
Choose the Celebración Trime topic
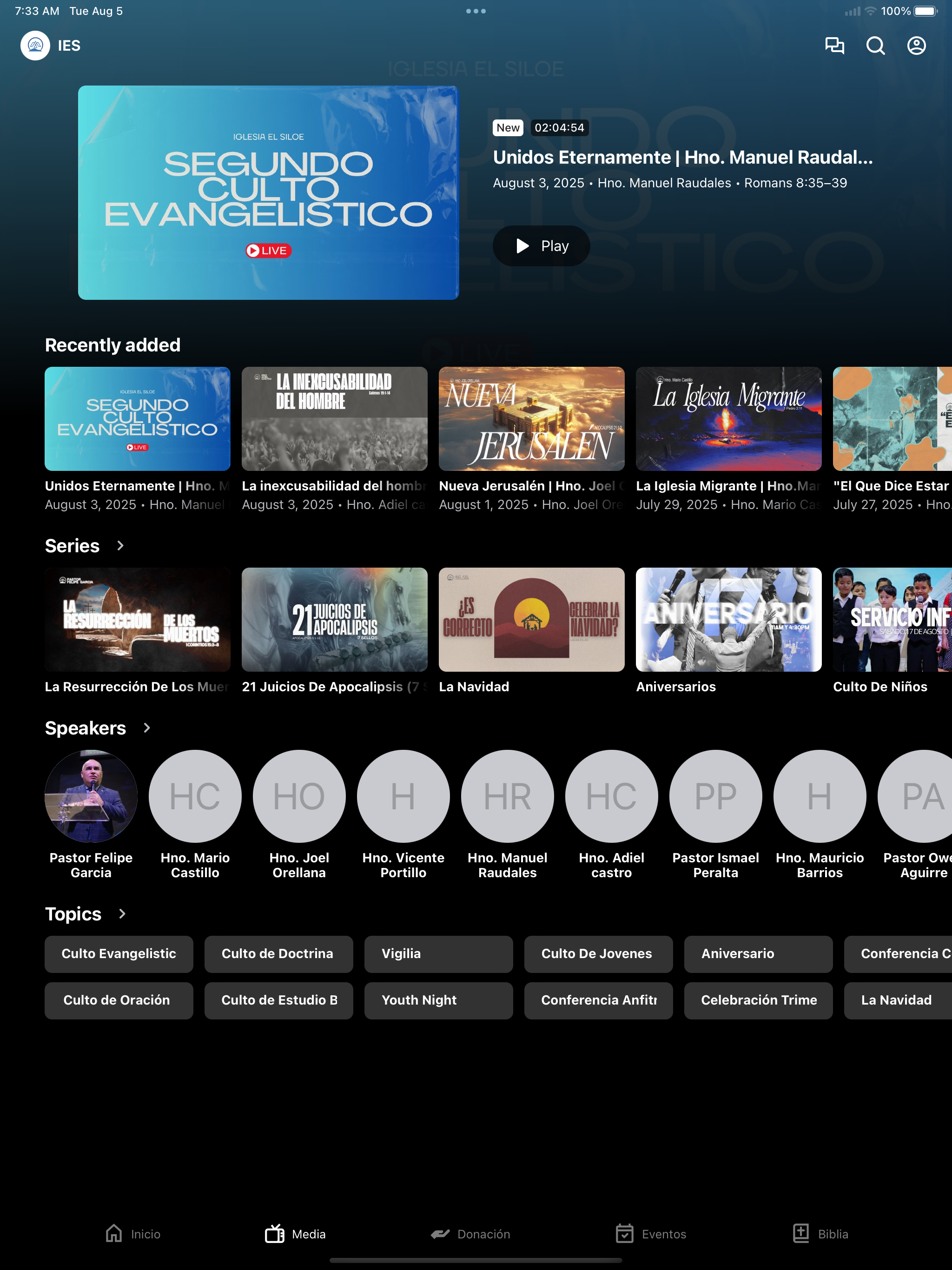click(759, 1000)
